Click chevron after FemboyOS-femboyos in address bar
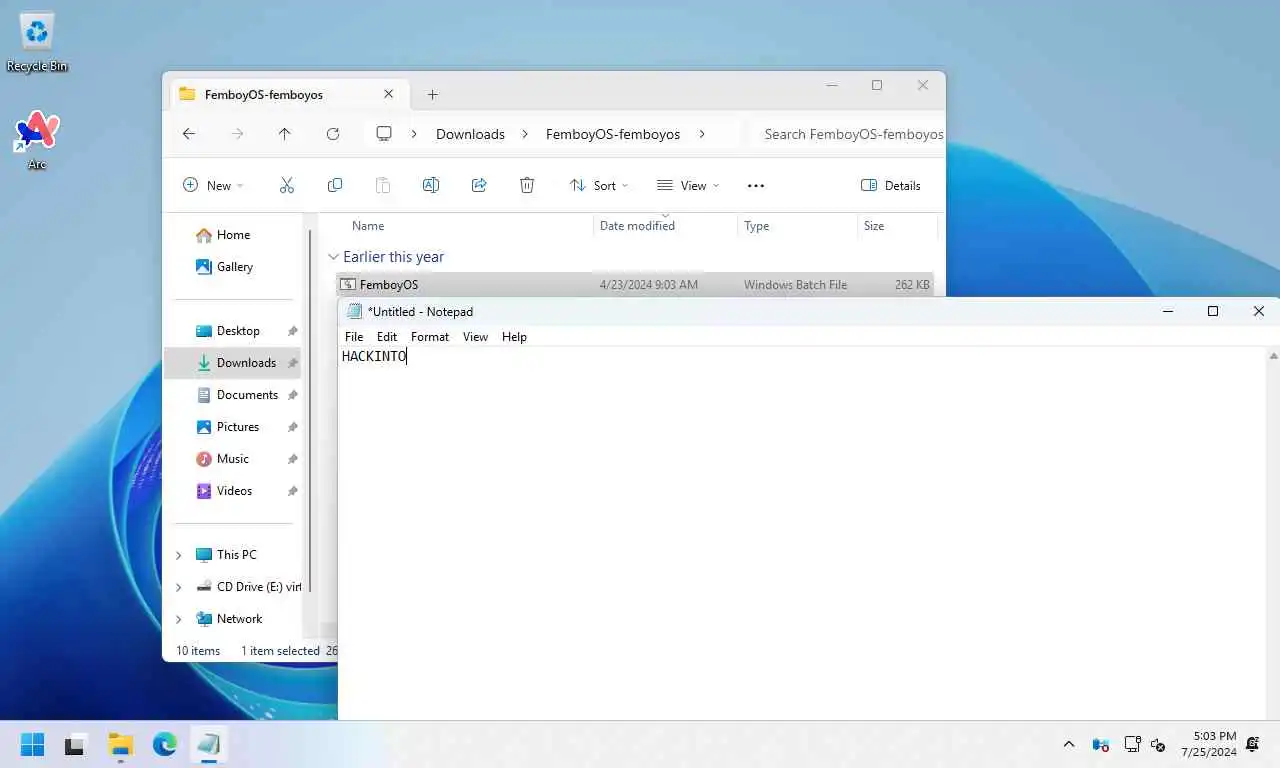 point(702,133)
